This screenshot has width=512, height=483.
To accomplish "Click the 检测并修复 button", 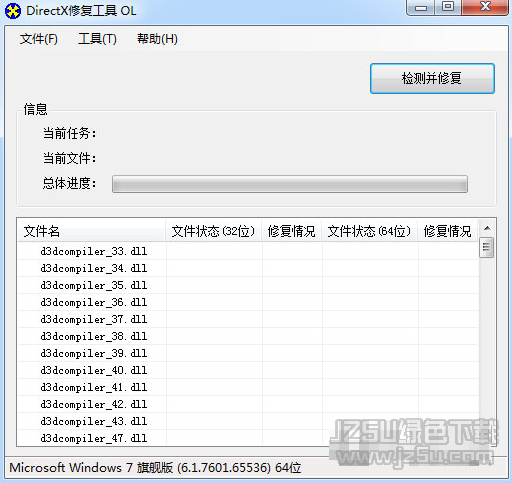I will coord(432,78).
